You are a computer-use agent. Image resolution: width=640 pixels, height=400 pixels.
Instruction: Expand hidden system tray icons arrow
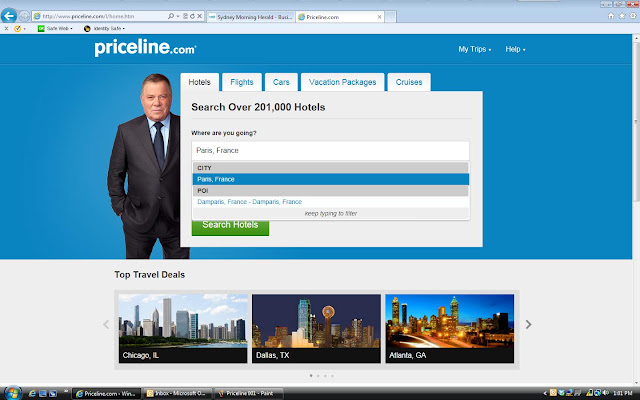545,394
